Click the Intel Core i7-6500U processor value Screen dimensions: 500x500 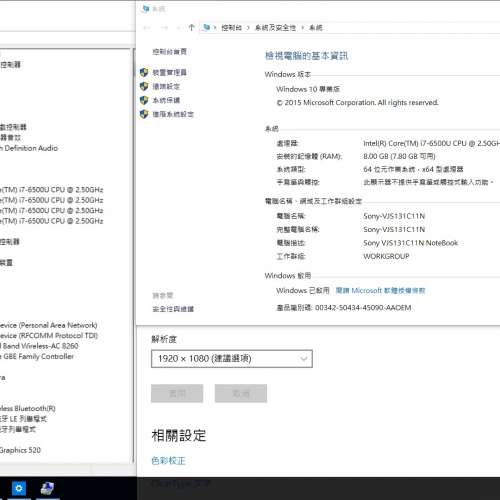[431, 143]
